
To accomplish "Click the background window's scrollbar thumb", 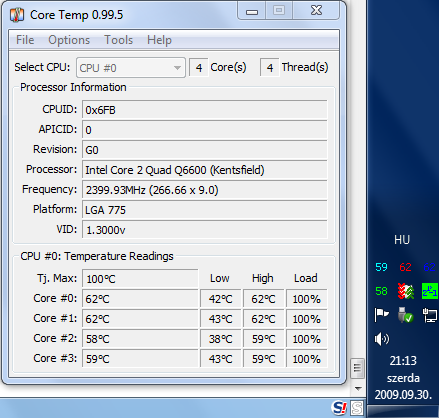I will point(358,368).
